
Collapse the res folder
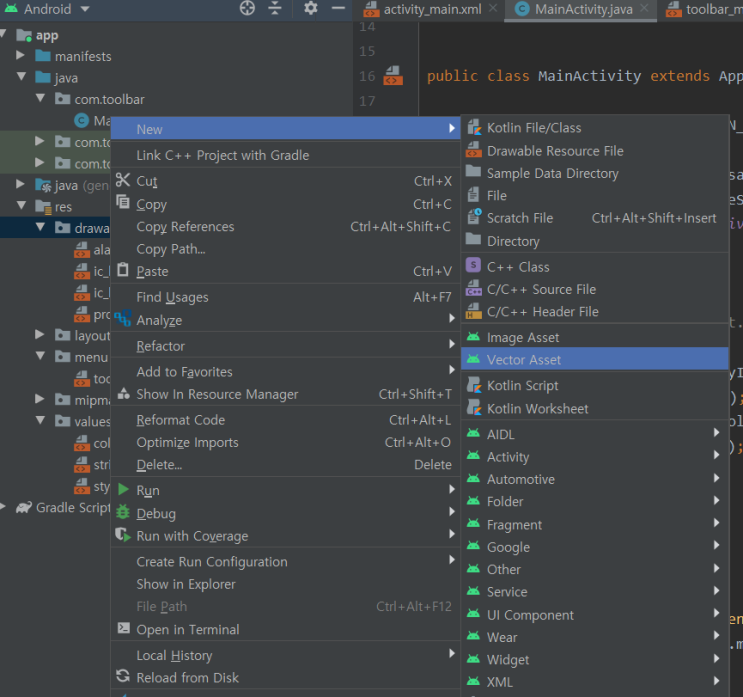[x=21, y=205]
